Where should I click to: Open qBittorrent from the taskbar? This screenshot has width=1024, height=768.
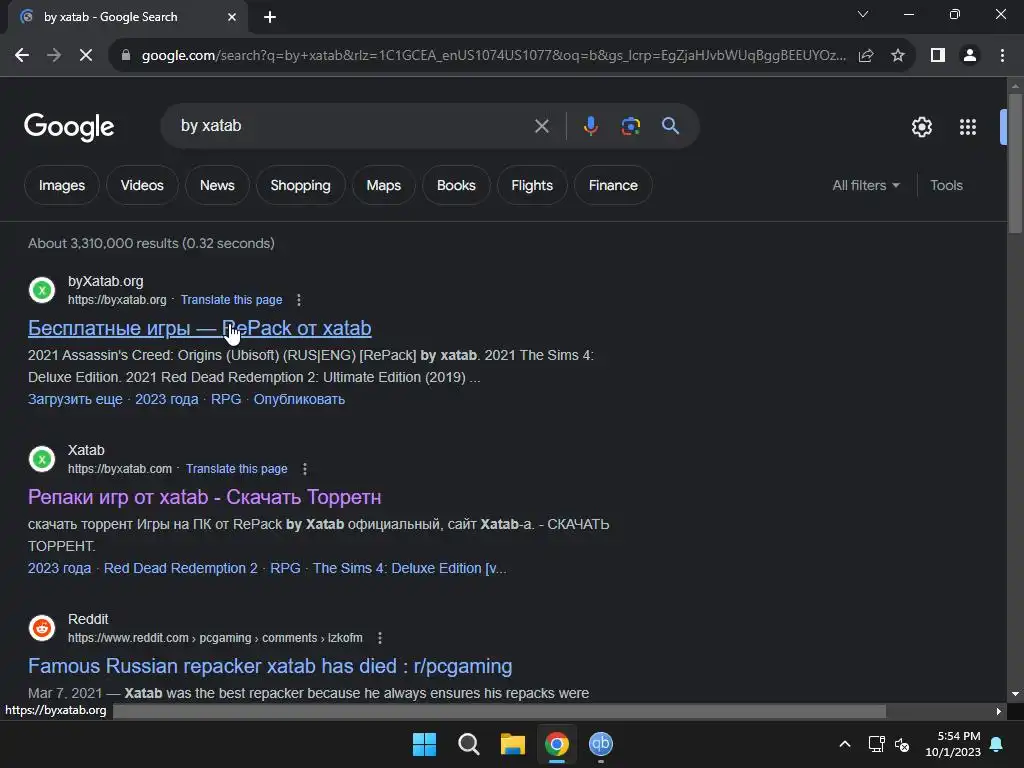coord(600,744)
